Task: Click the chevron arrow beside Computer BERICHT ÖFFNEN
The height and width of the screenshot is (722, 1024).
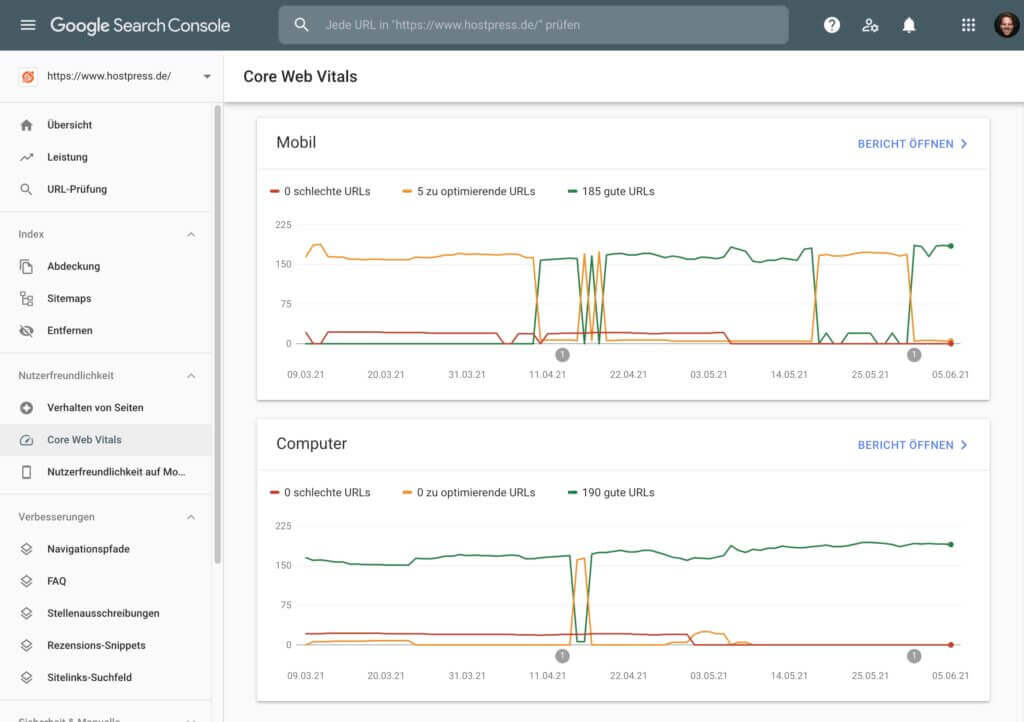Action: pos(964,445)
